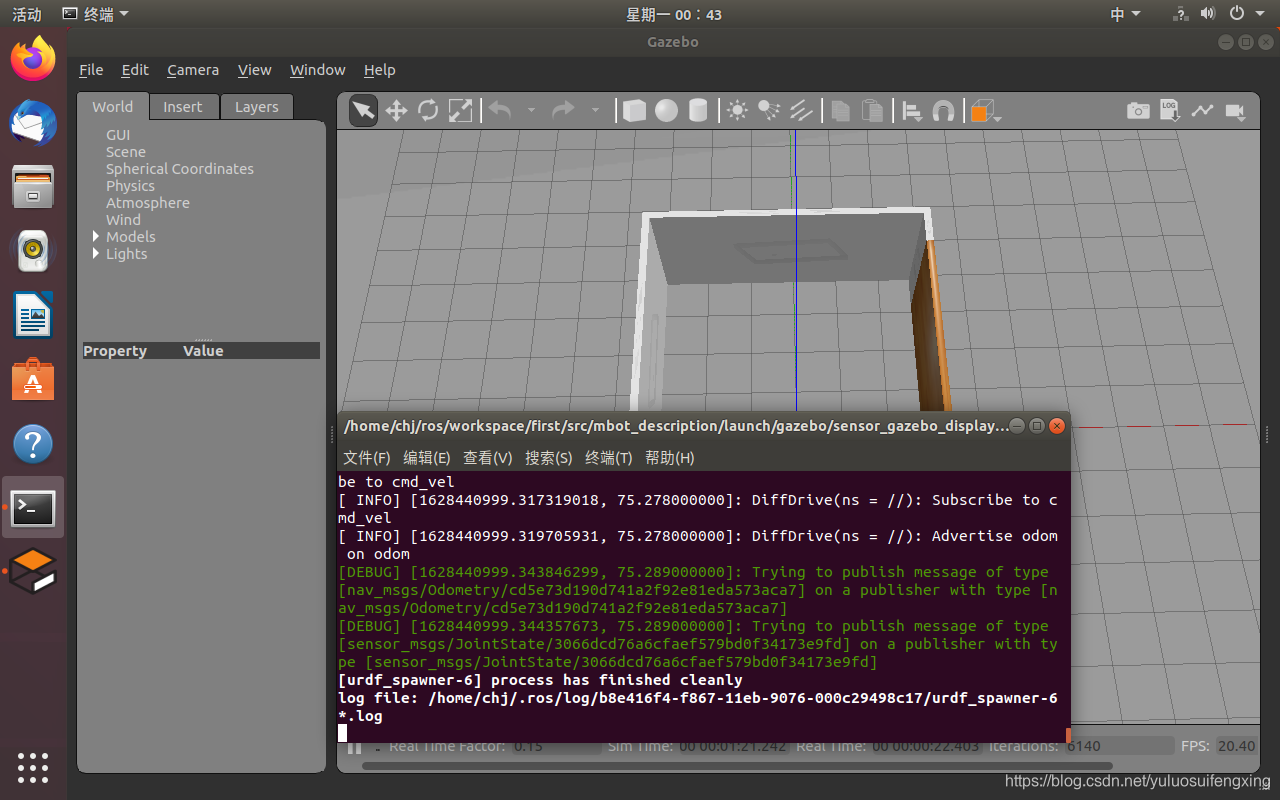Insert a cylinder shape
The height and width of the screenshot is (800, 1280).
699,110
